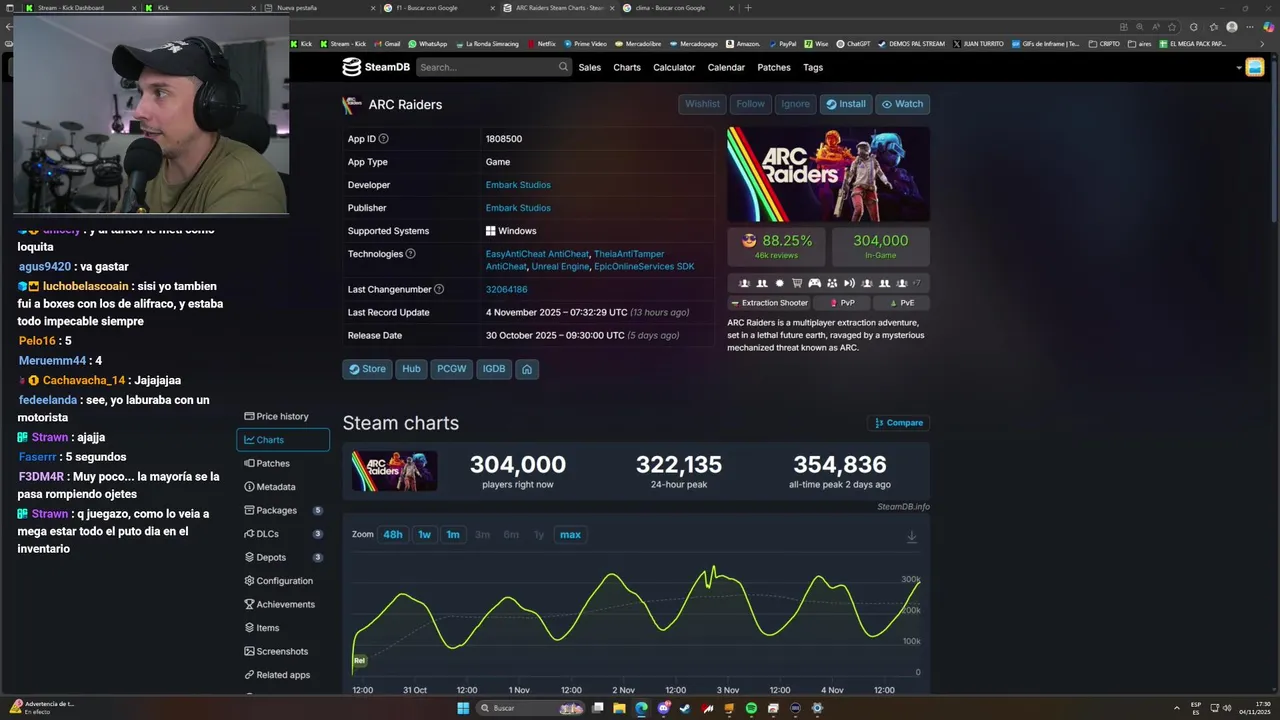Click the ARC Raiders header image
Screen dimensions: 1280x720
828,174
